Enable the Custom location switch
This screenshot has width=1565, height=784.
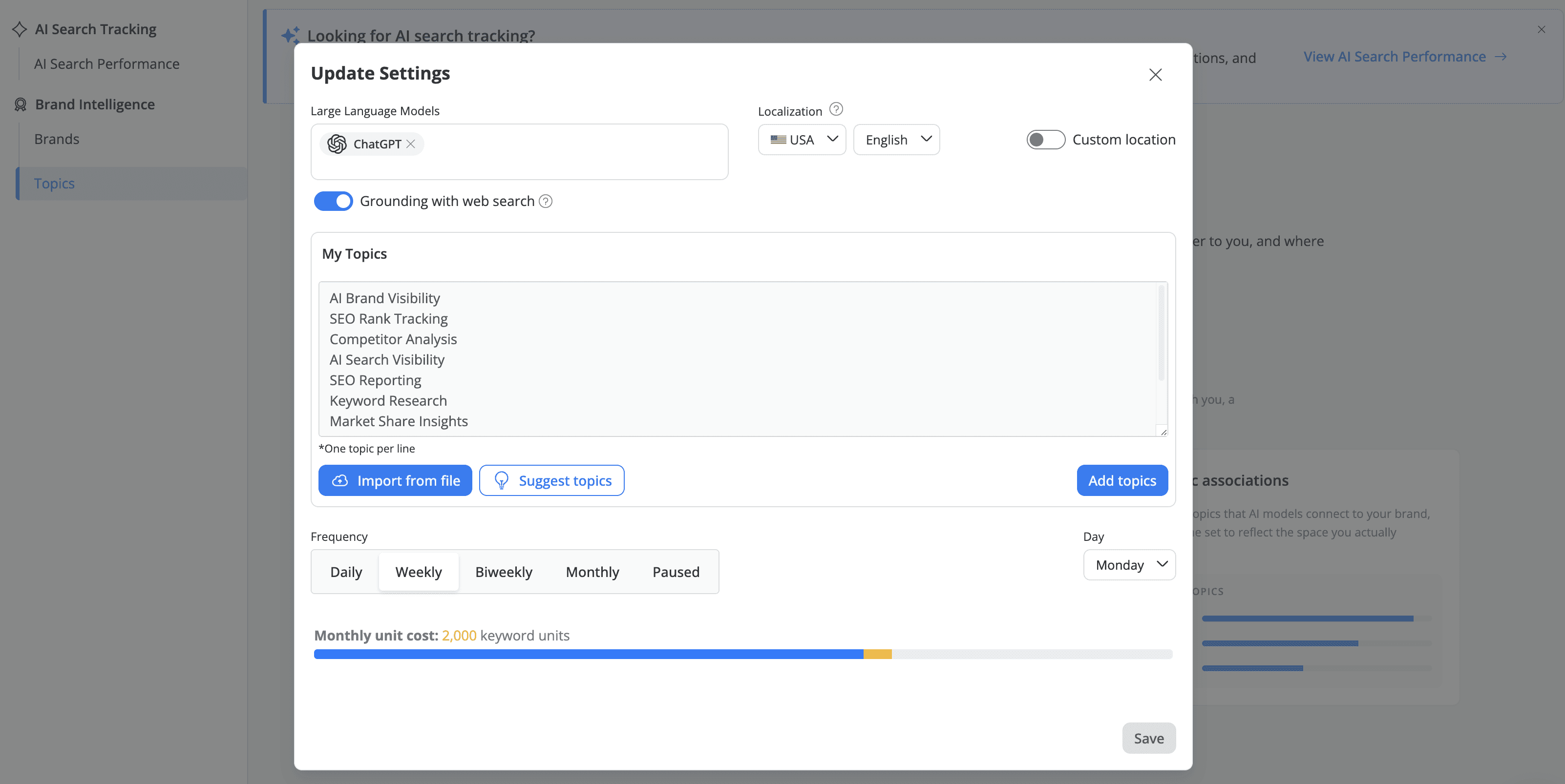1046,140
